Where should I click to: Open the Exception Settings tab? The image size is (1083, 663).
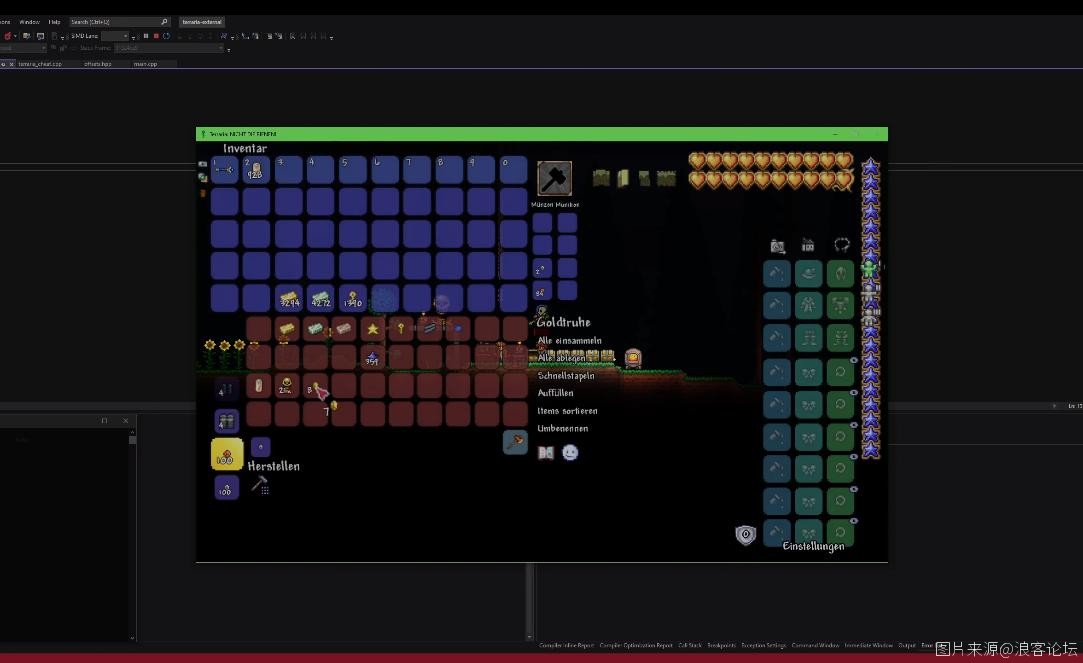tap(763, 646)
